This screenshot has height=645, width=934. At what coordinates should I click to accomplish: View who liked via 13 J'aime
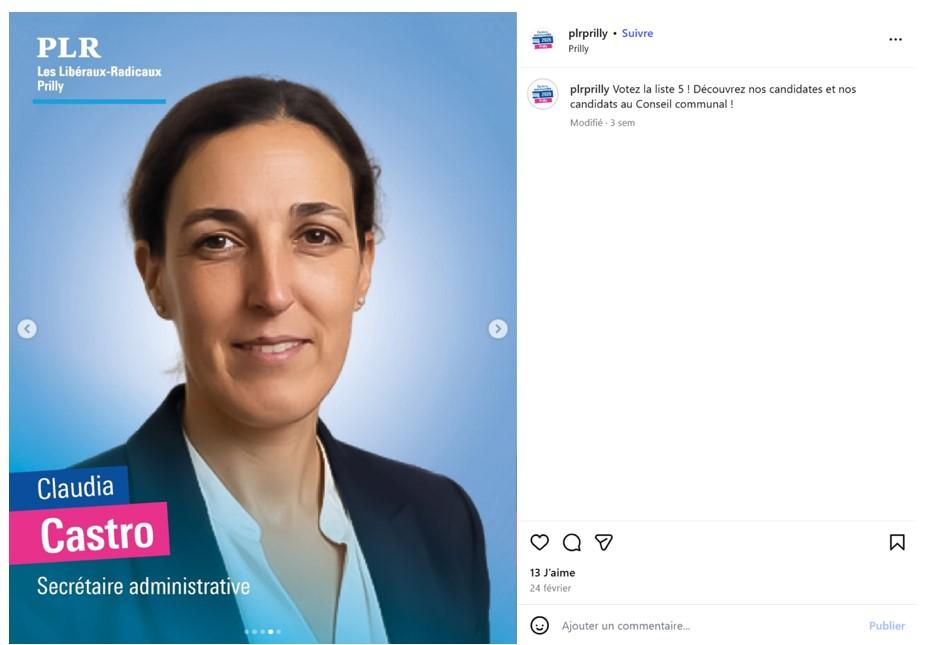tap(553, 572)
